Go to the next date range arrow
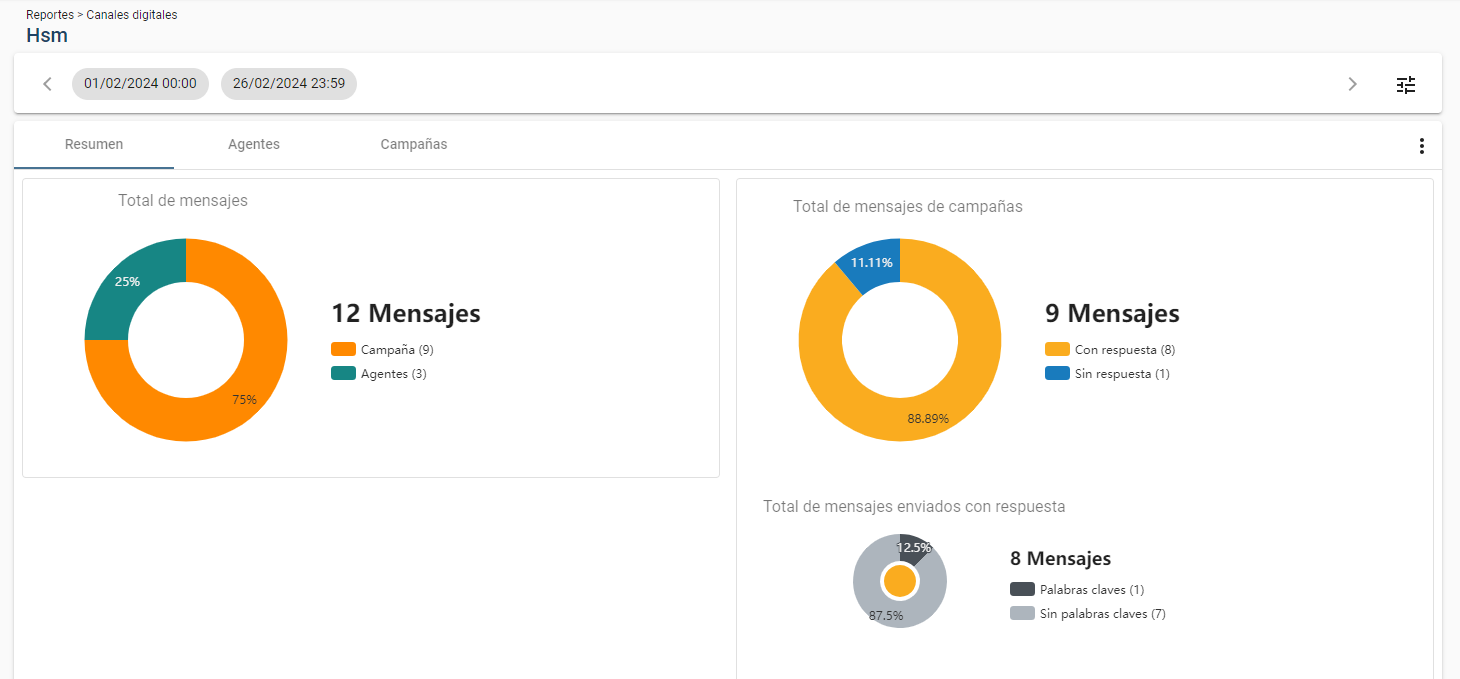Viewport: 1460px width, 679px height. click(1352, 84)
